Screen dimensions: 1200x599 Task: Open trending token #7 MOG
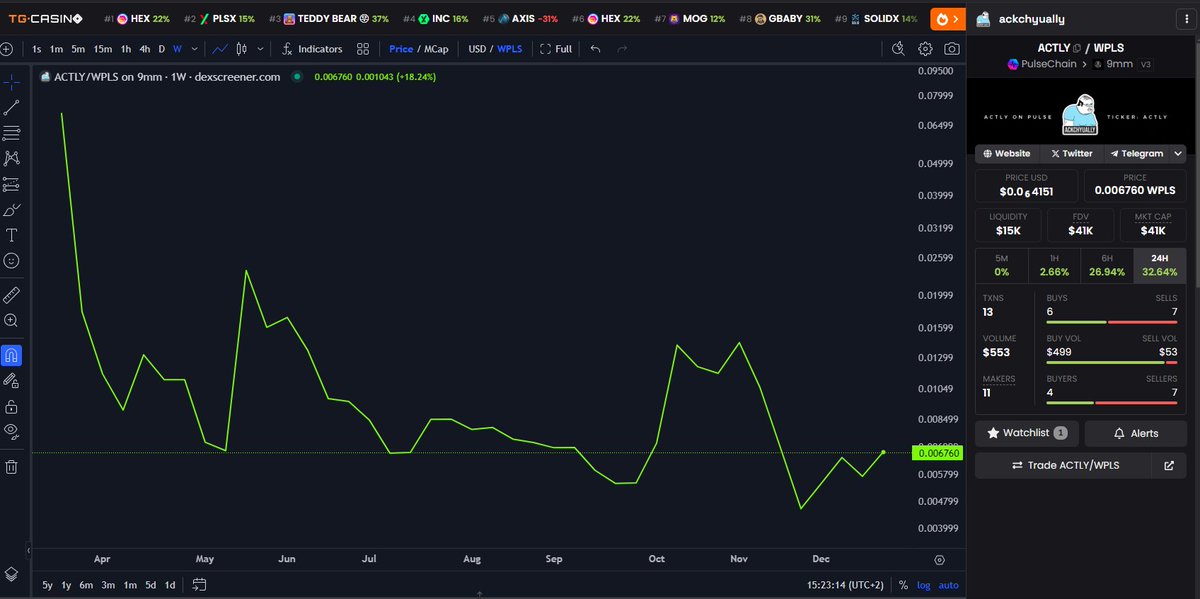tap(690, 19)
